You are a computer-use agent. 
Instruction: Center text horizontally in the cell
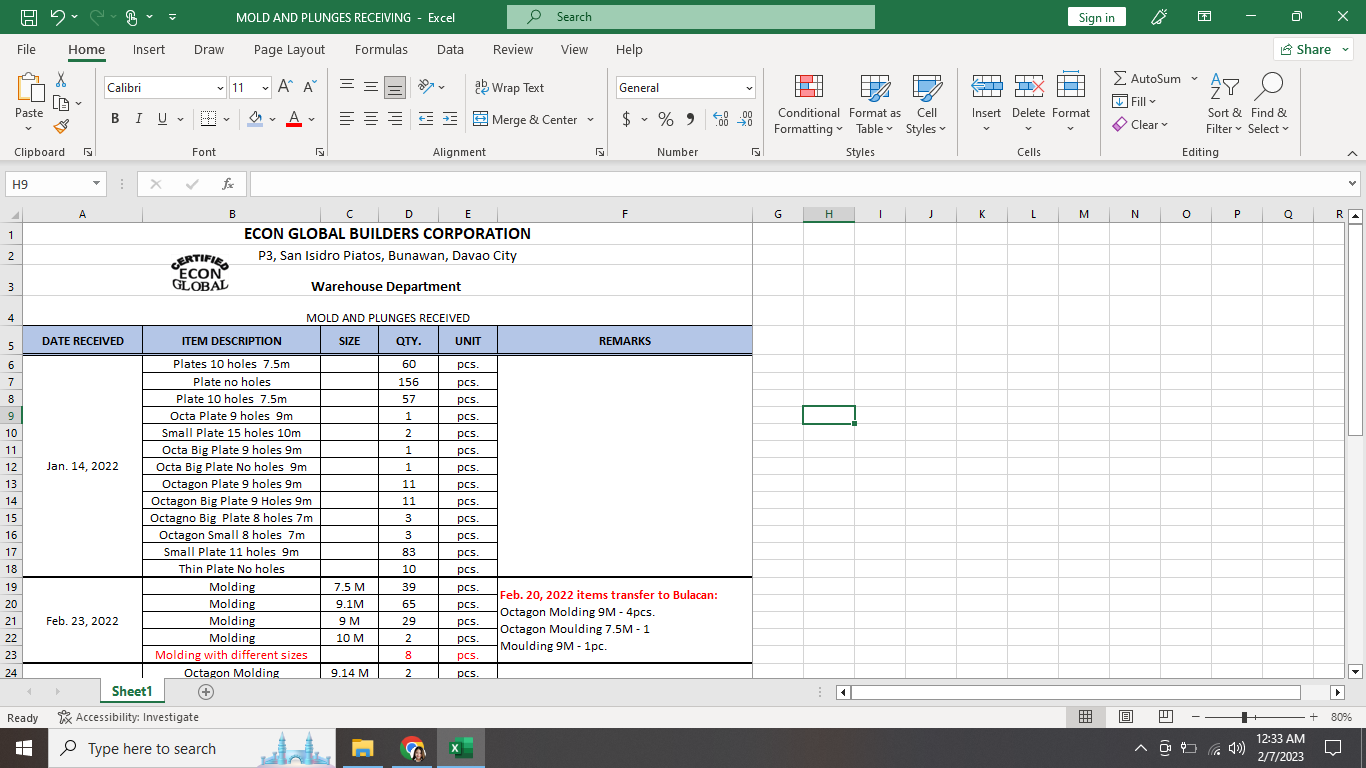pyautogui.click(x=371, y=119)
